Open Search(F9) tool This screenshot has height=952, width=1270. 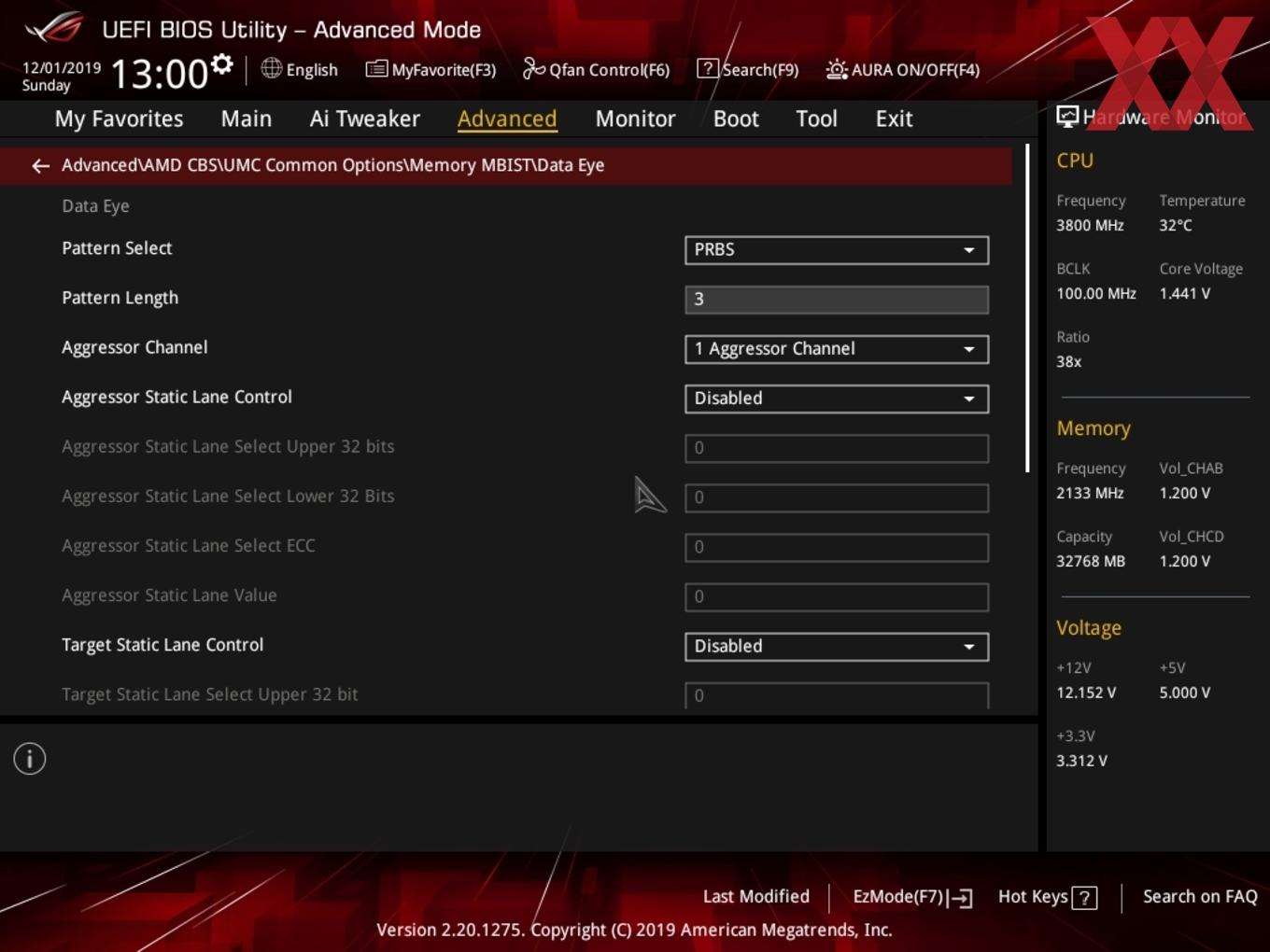748,70
